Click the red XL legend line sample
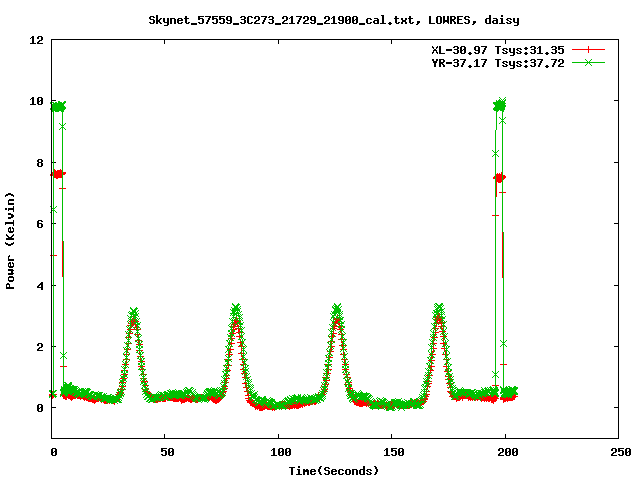 [588, 50]
